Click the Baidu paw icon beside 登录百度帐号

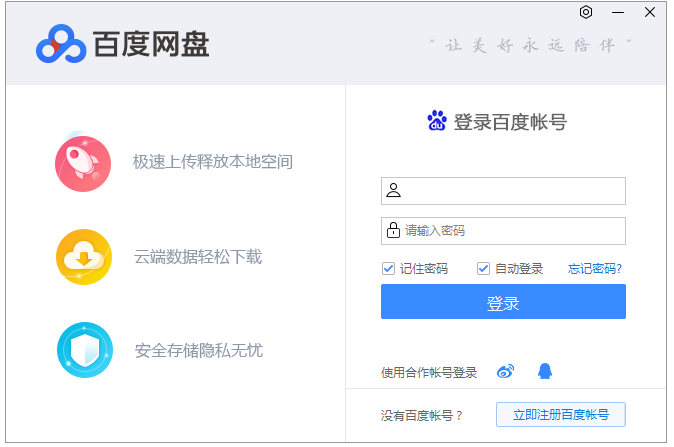[x=437, y=122]
